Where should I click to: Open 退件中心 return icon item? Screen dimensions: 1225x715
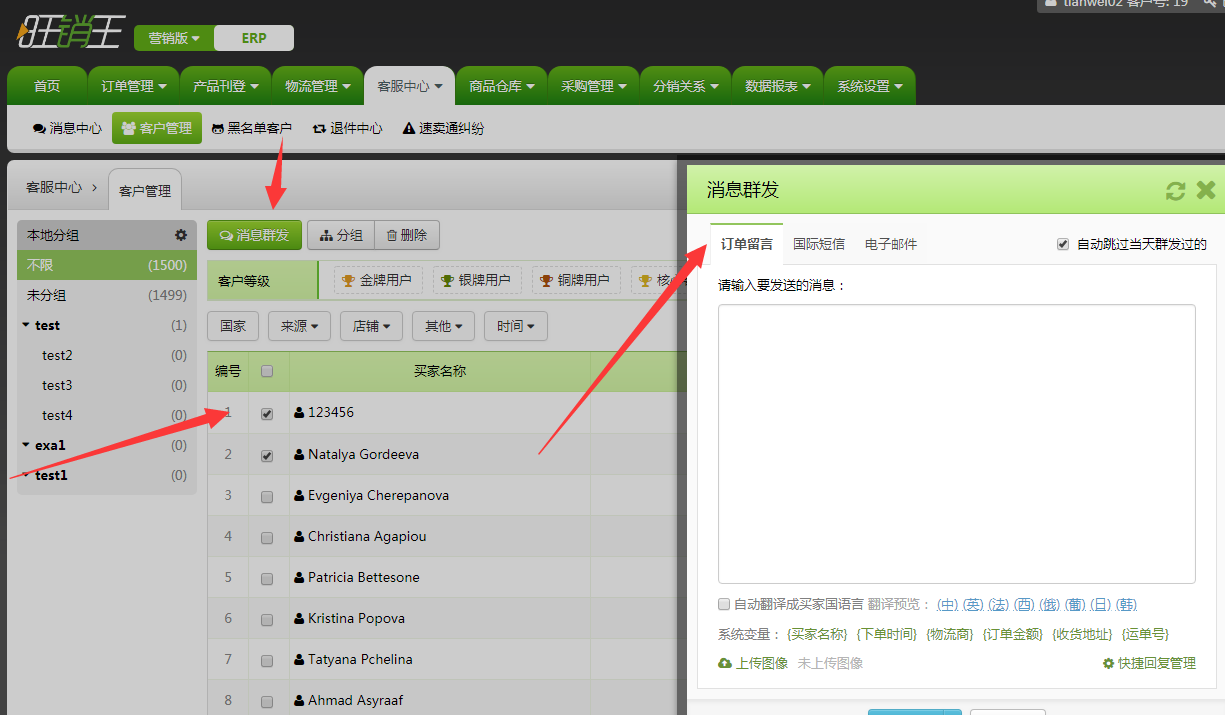point(319,129)
